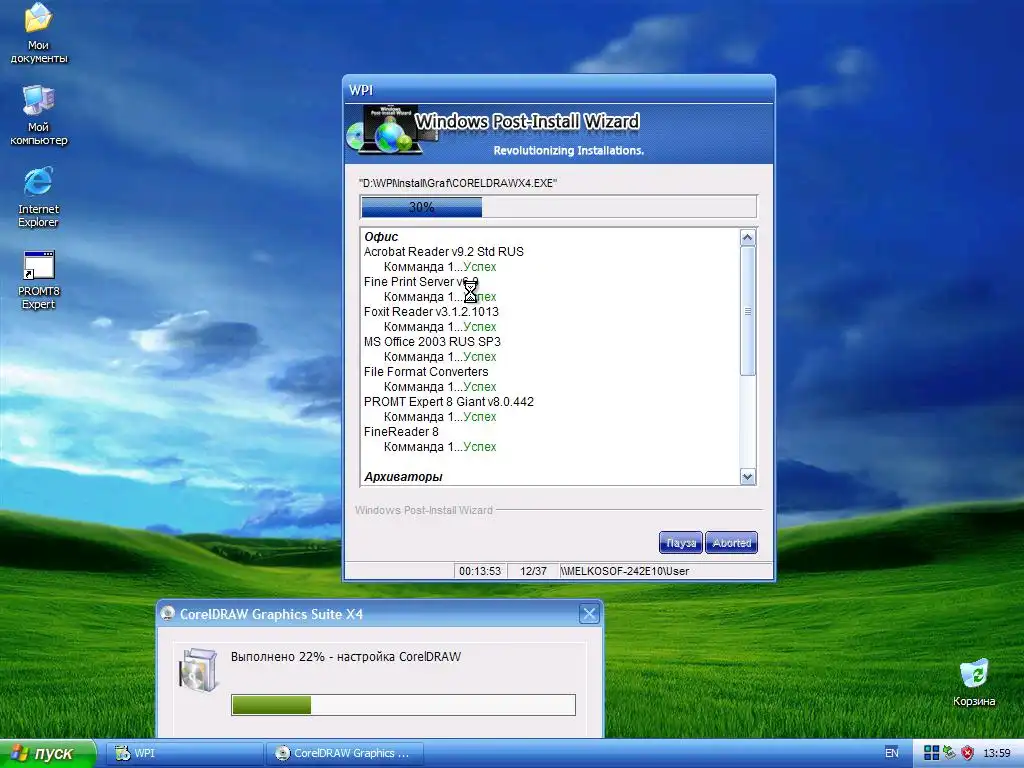Select the PROMT Expert 8 Giant v8.0.442 entry
Viewport: 1024px width, 768px height.
click(x=449, y=402)
